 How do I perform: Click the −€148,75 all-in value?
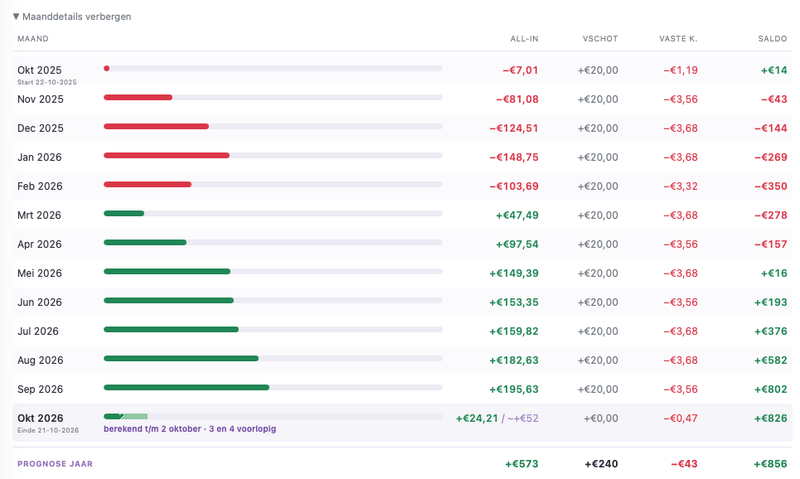coord(514,158)
